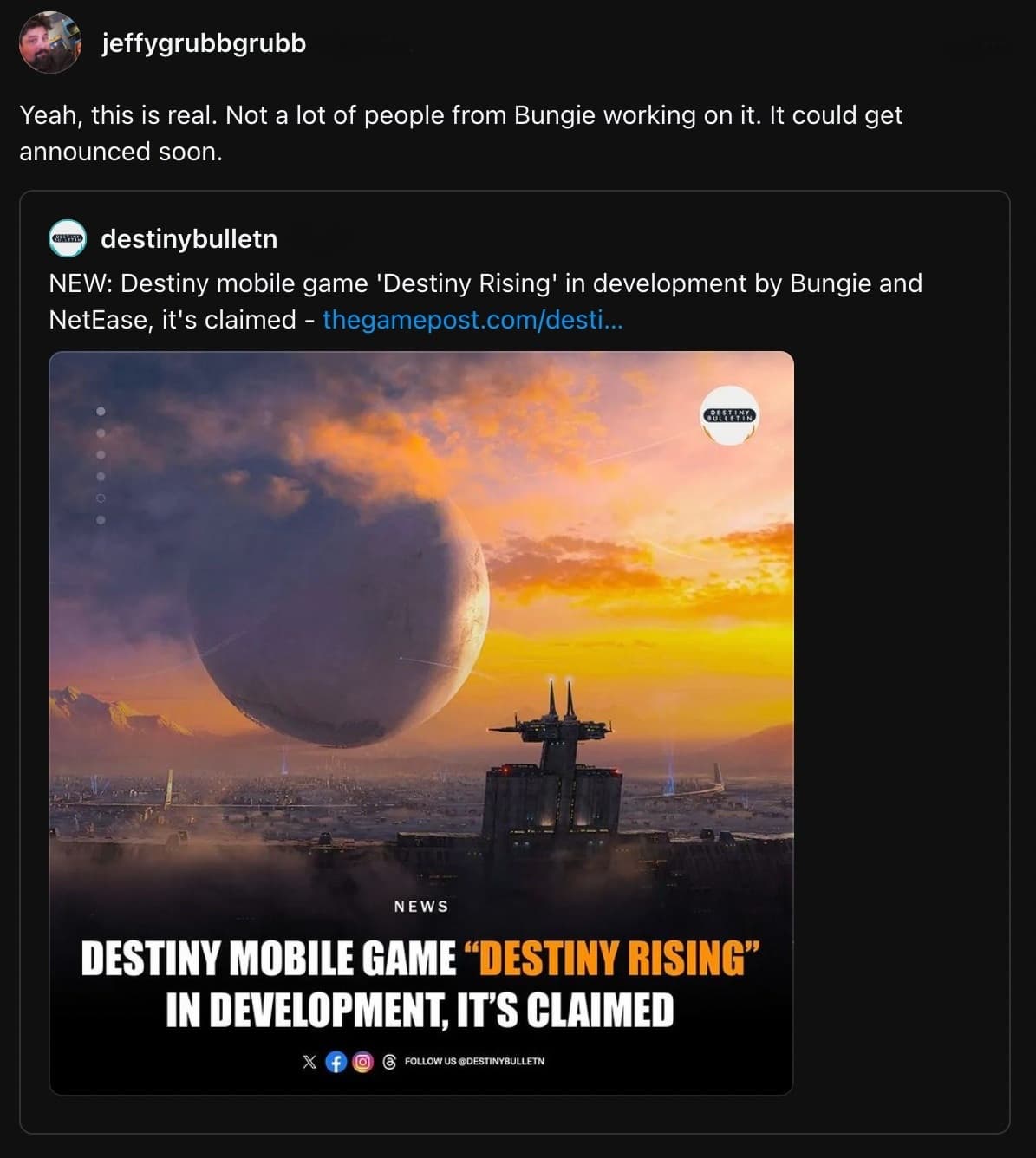Click the 'Yeah, this is real' post text
Screen dimensions: 1036x1158
pyautogui.click(x=461, y=133)
